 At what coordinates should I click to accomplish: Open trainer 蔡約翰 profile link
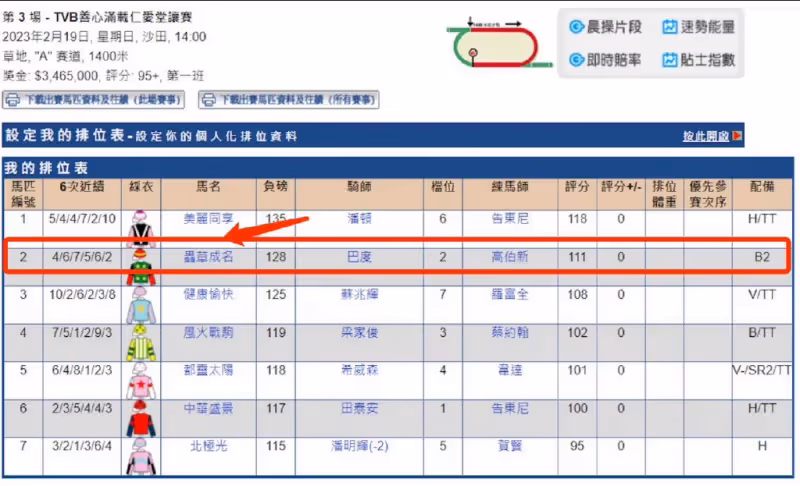pos(510,332)
